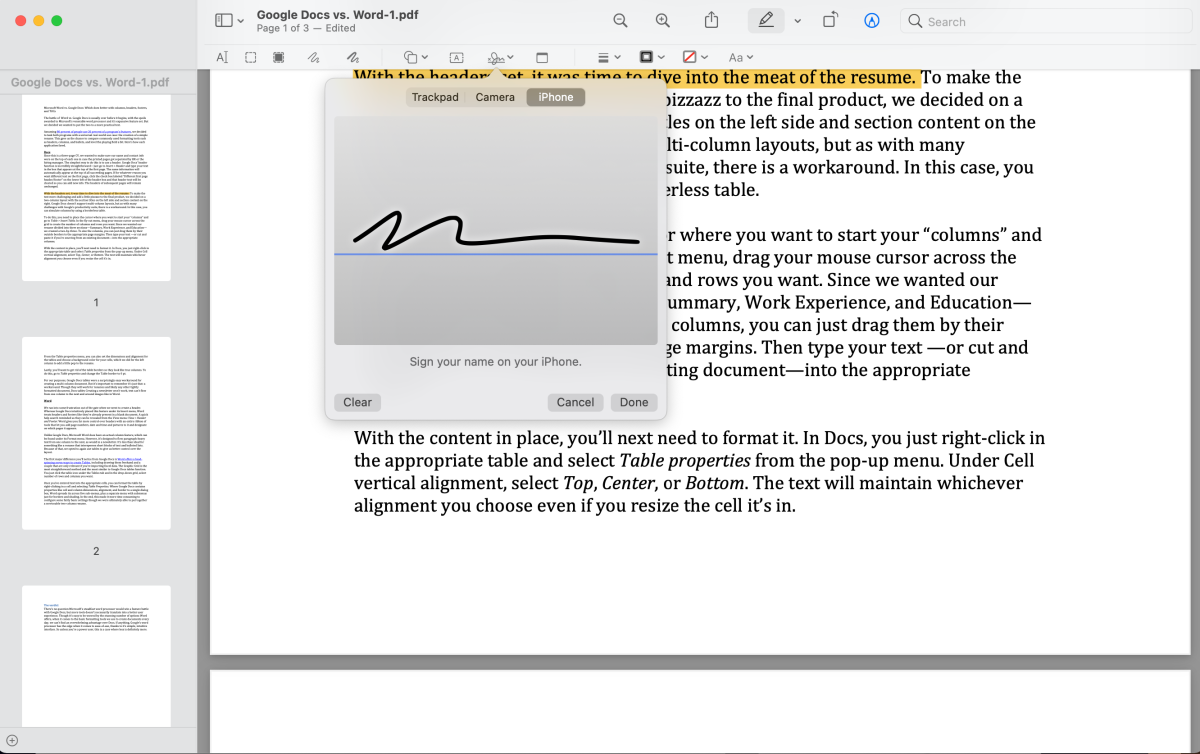Open the Fill Color picker
The height and width of the screenshot is (754, 1200).
coord(695,57)
